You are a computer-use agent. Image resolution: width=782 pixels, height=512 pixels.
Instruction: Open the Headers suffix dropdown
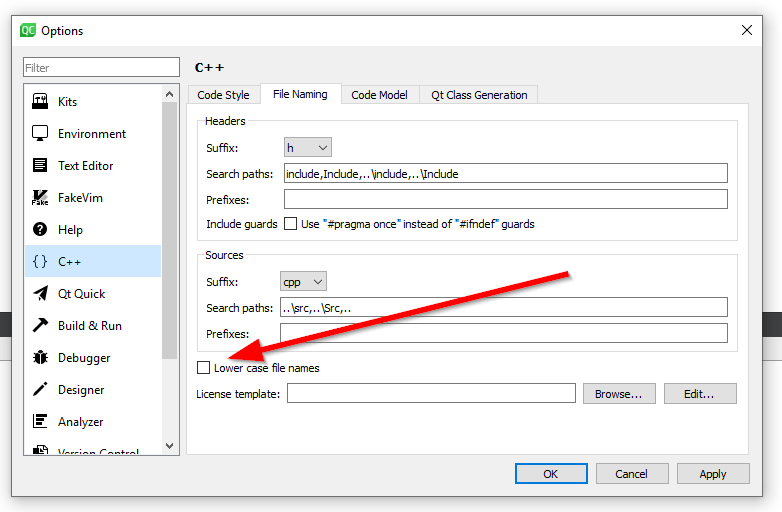(x=307, y=148)
